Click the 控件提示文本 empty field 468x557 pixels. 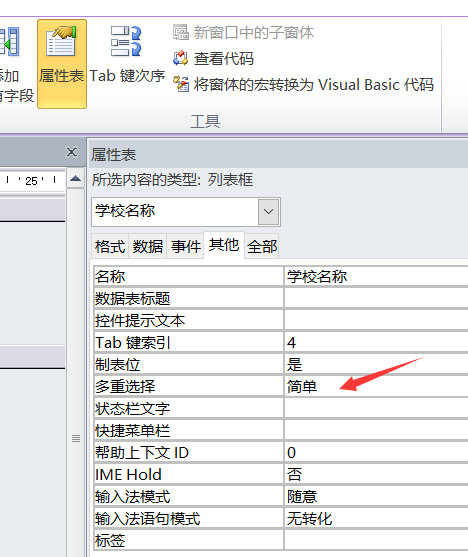click(376, 320)
